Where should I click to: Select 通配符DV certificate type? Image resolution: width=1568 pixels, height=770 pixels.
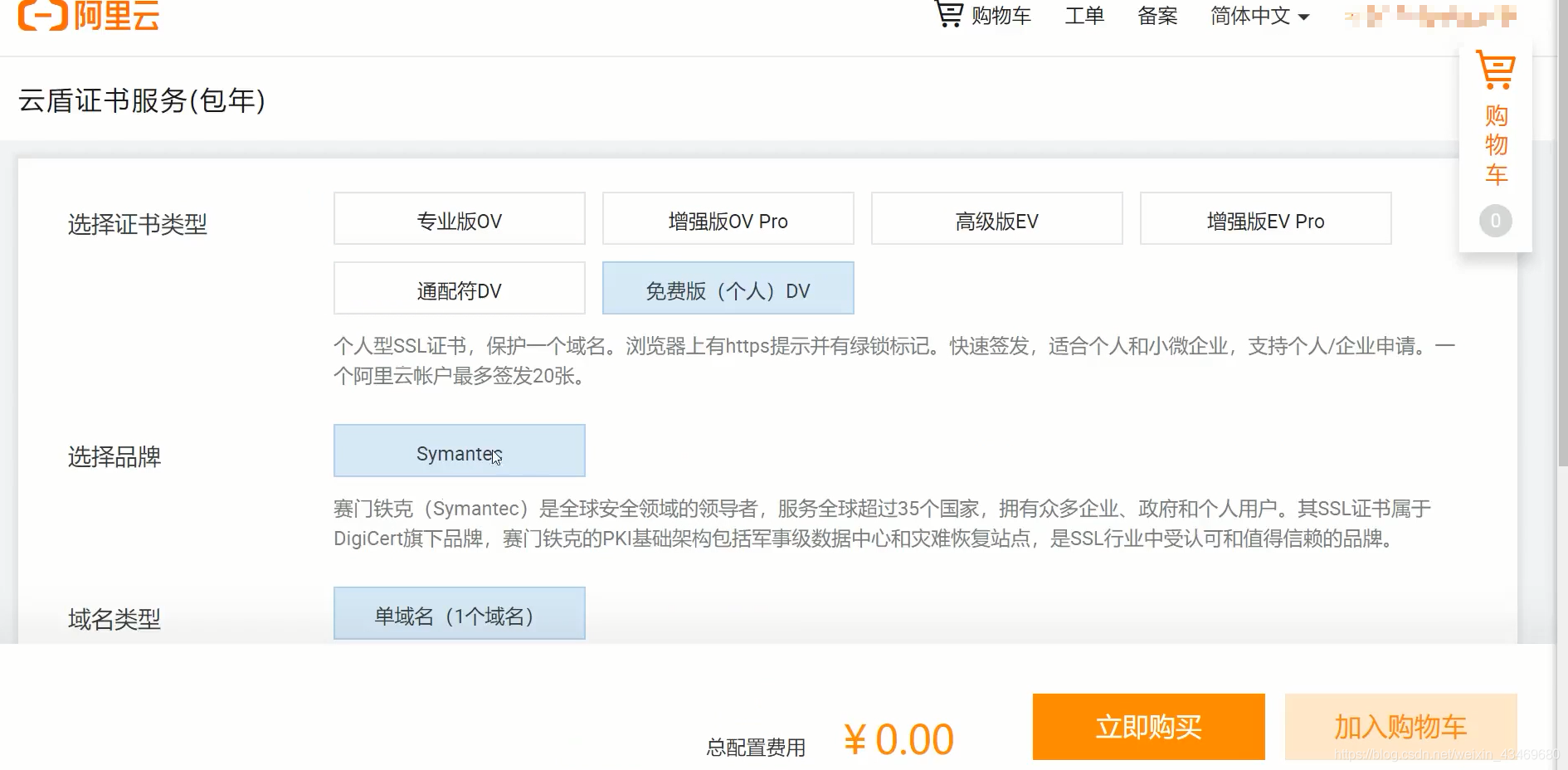tap(460, 289)
